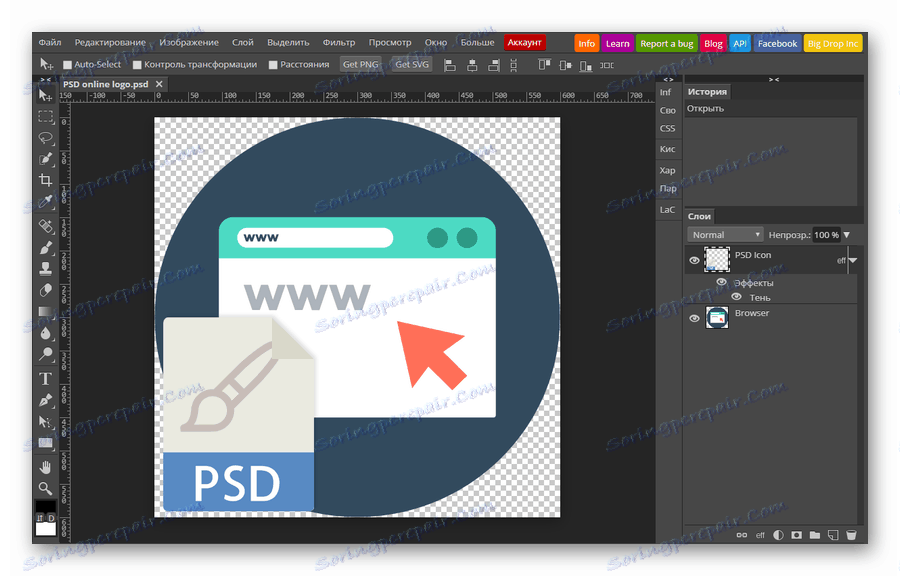This screenshot has width=900, height=576.
Task: Open the Слой menu
Action: tap(243, 42)
